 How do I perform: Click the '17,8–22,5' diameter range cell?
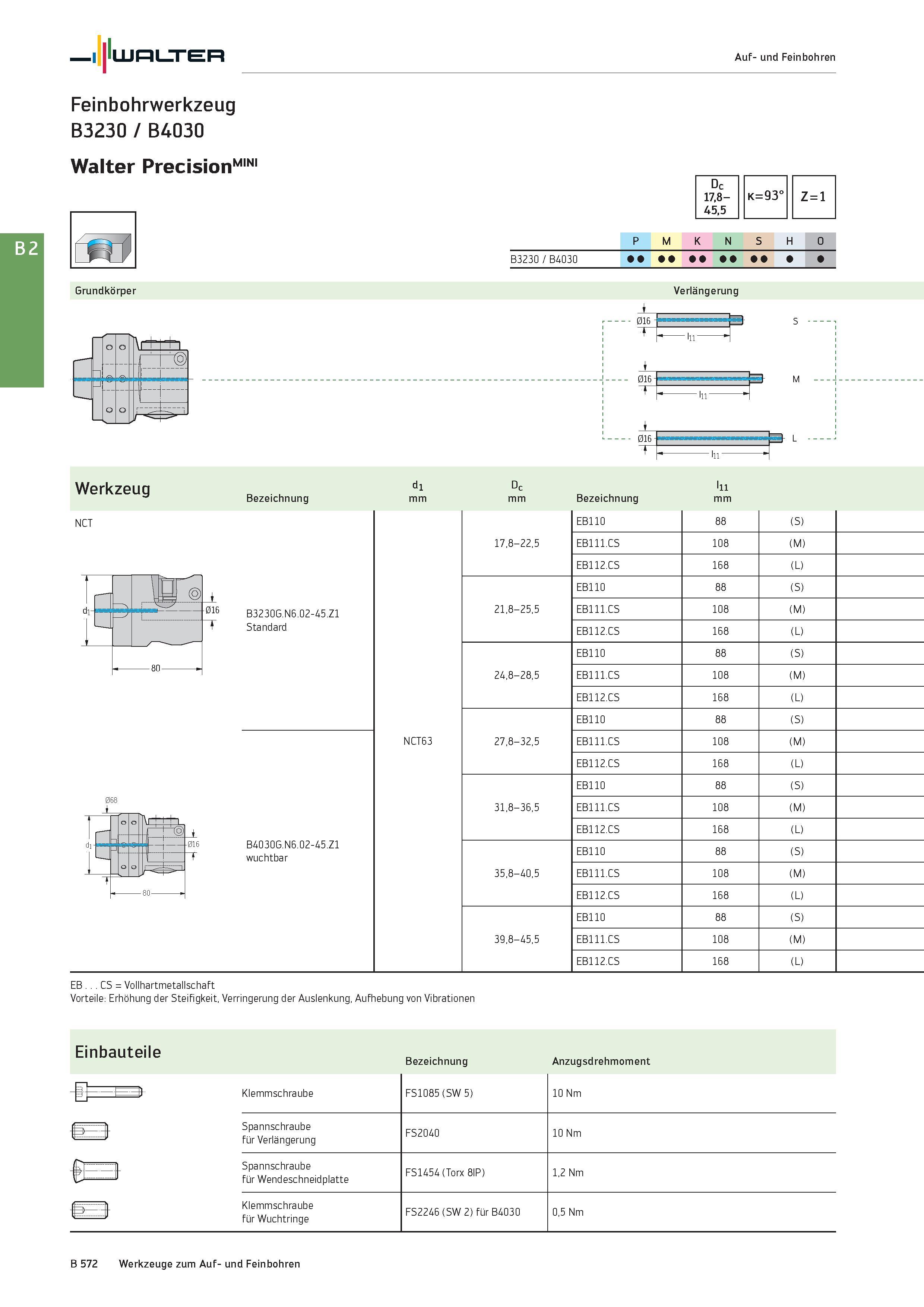pyautogui.click(x=517, y=544)
